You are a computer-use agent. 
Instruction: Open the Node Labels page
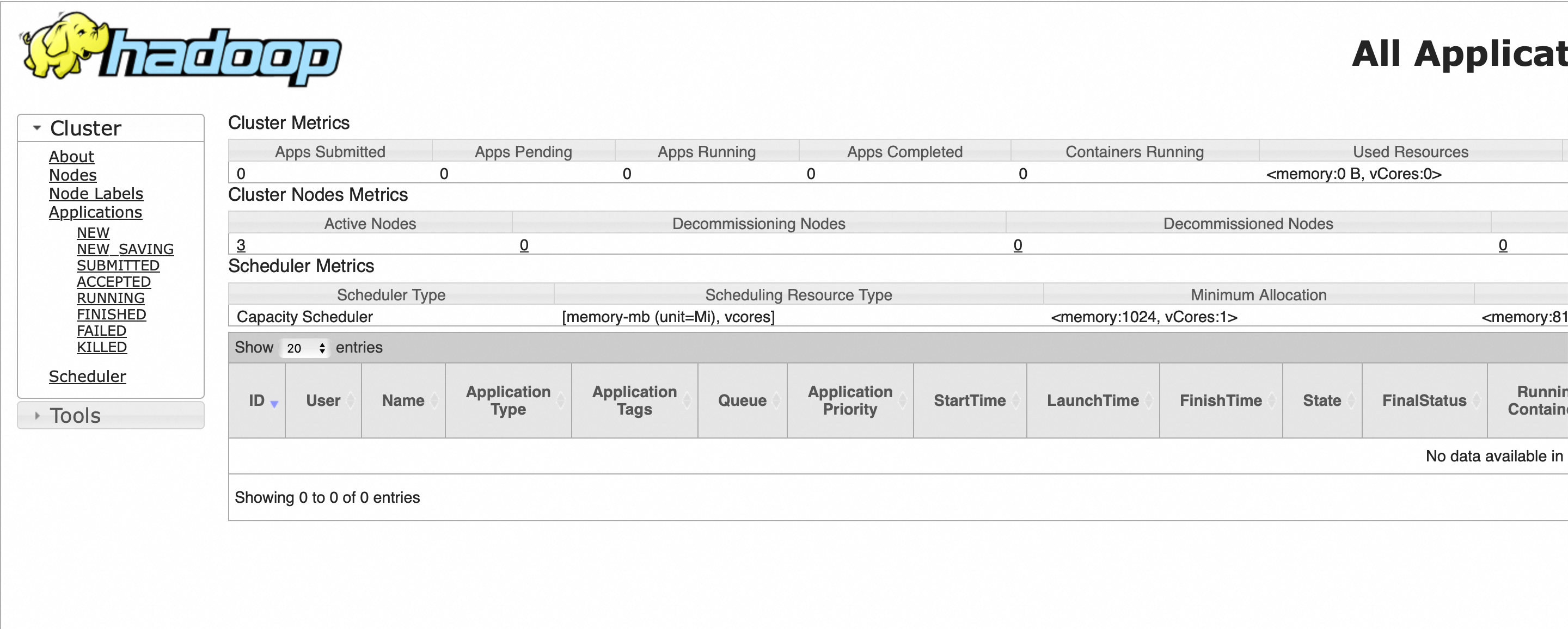96,194
